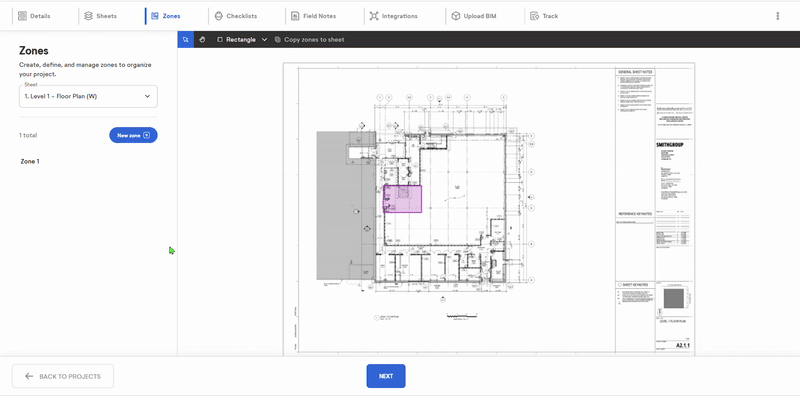The image size is (800, 396).
Task: Open the three-dot more options menu
Action: pos(778,16)
